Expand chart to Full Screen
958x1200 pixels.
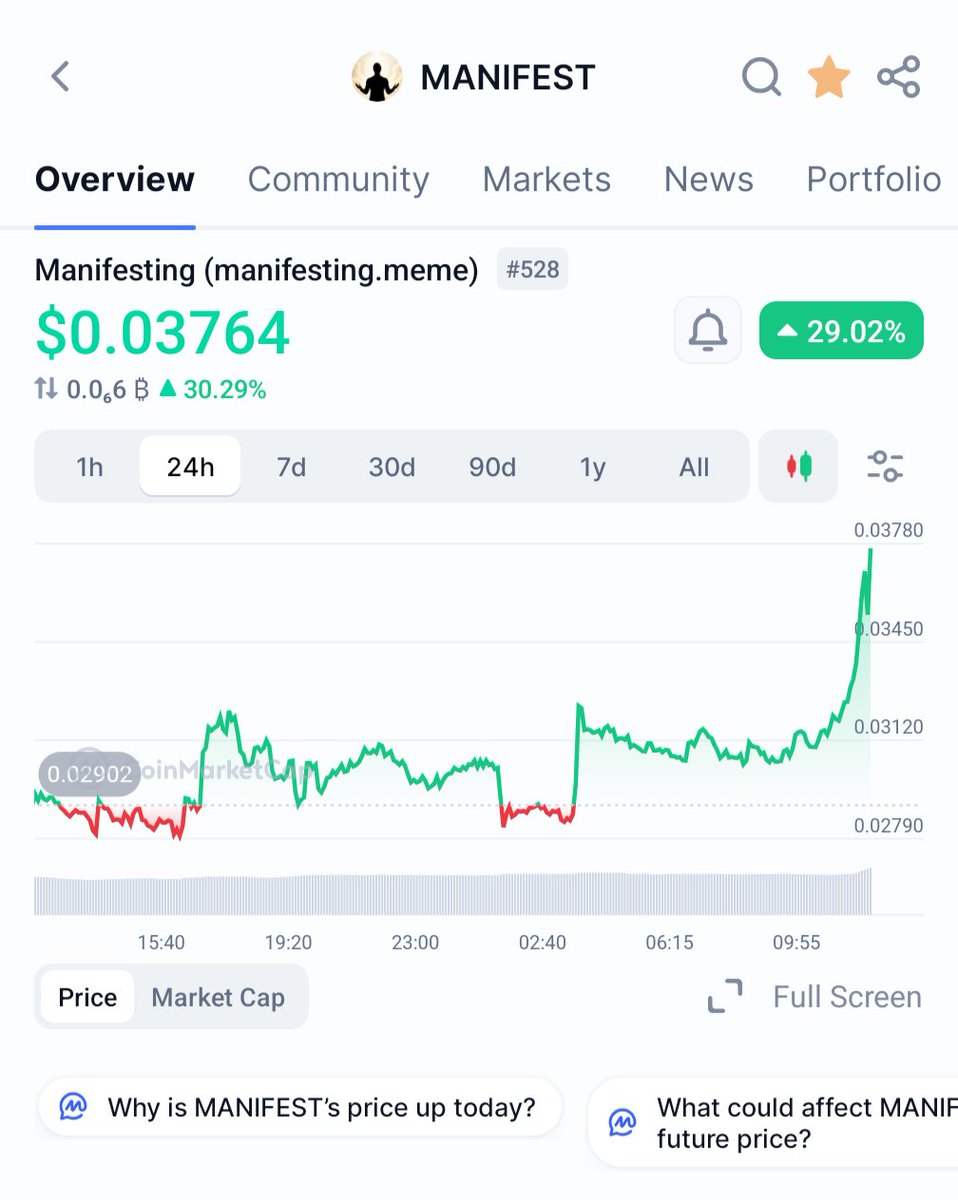tap(815, 997)
